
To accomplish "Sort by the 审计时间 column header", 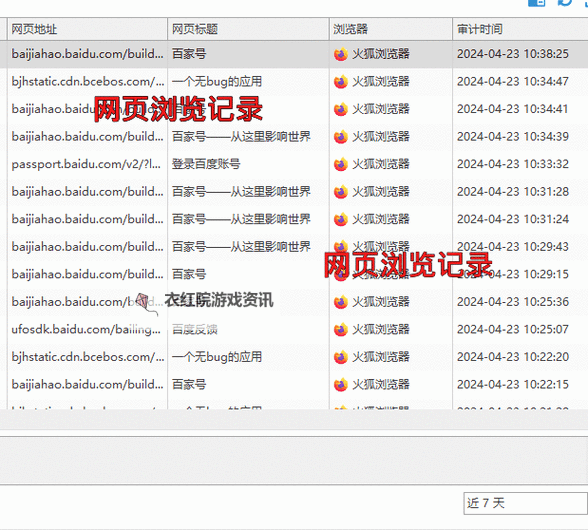I will [520, 29].
